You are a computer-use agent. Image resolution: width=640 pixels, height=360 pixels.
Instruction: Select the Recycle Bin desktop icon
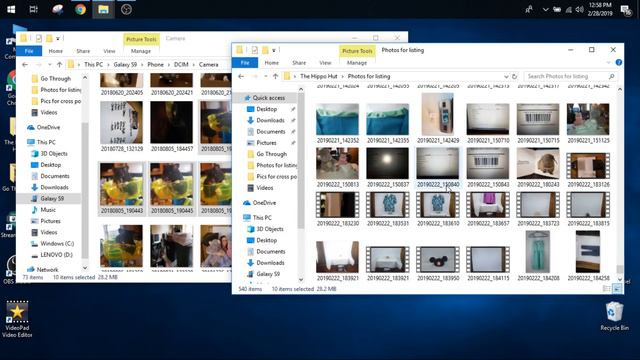[x=614, y=316]
